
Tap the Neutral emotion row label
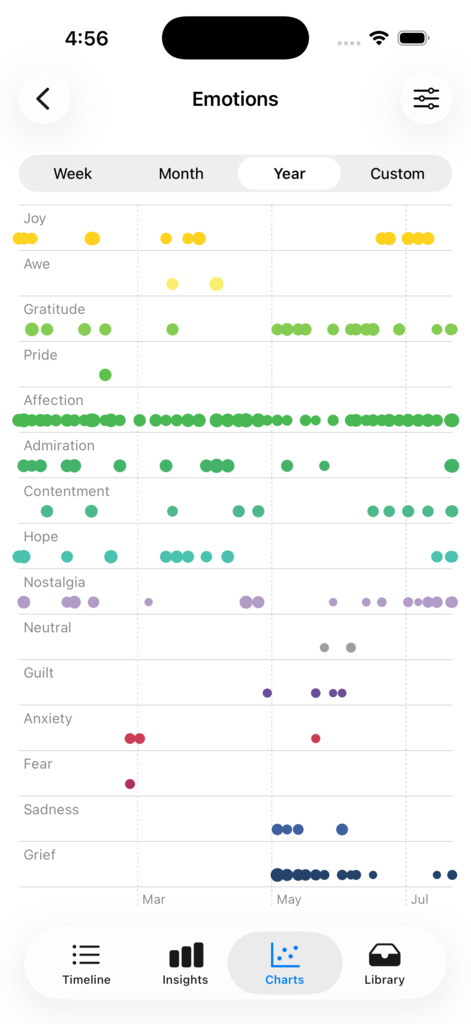point(48,628)
